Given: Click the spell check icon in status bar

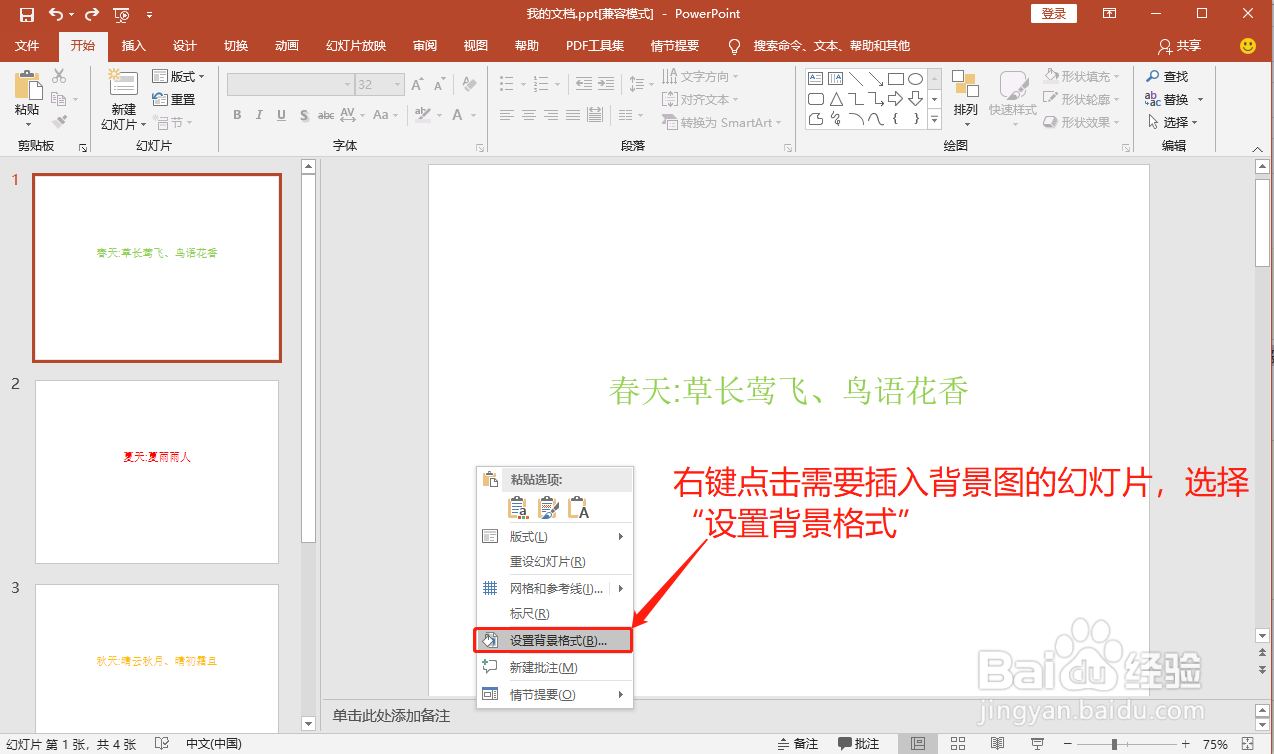Looking at the screenshot, I should click(x=162, y=744).
